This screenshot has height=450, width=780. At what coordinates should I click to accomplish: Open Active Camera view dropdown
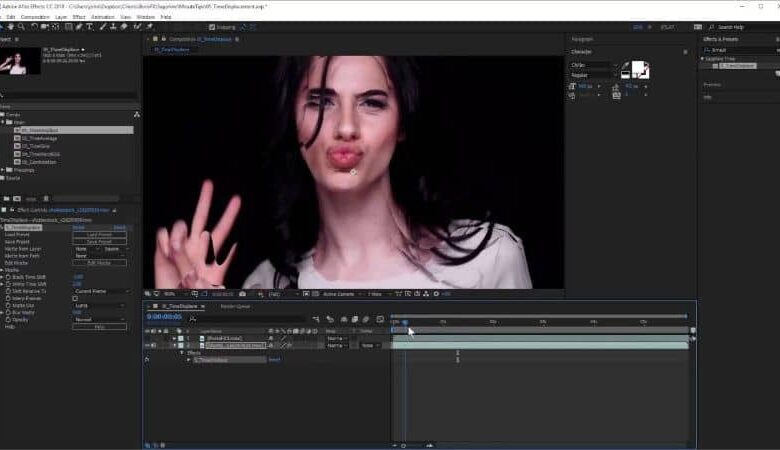click(x=340, y=294)
